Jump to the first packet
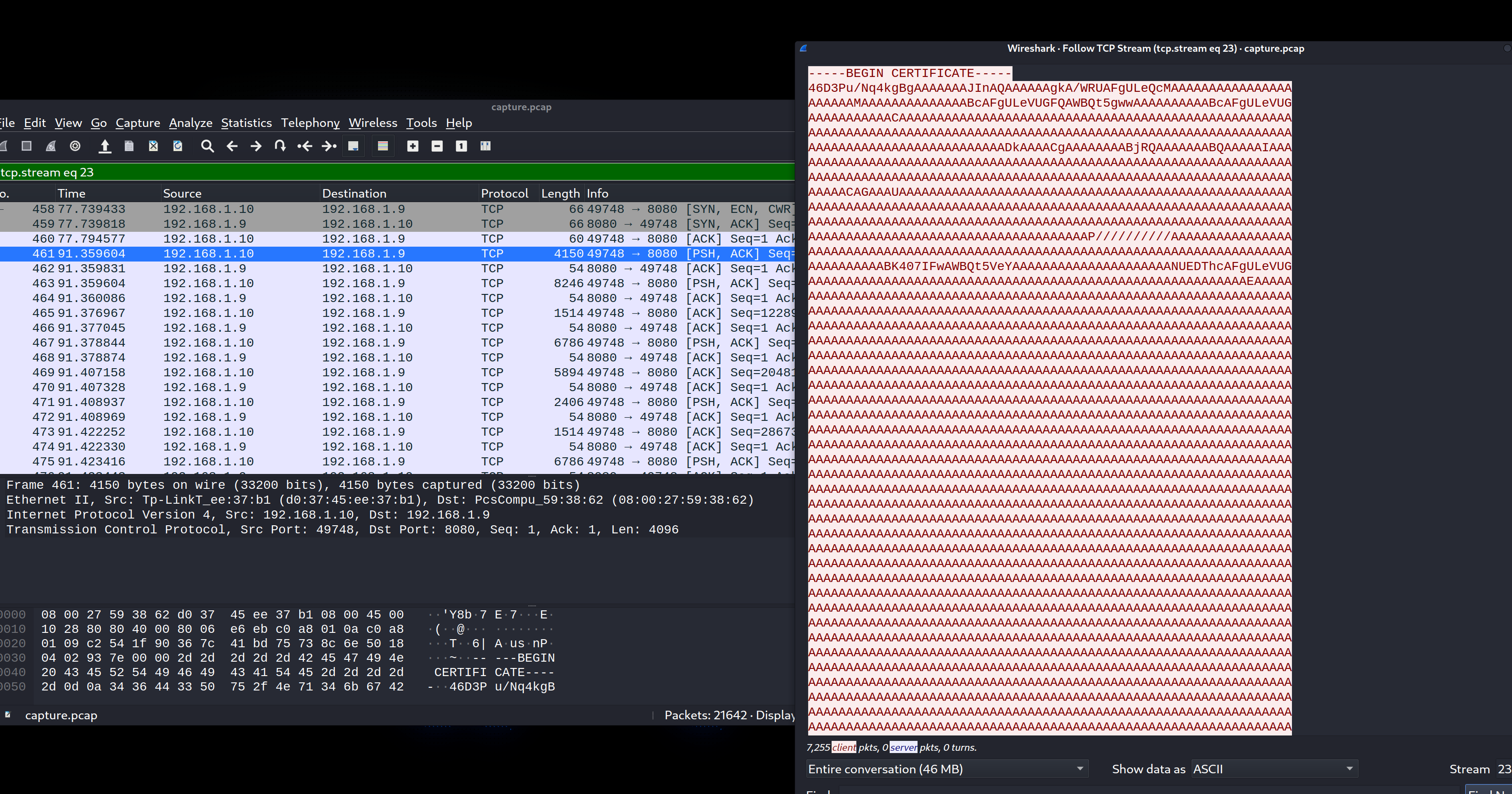 pyautogui.click(x=304, y=146)
